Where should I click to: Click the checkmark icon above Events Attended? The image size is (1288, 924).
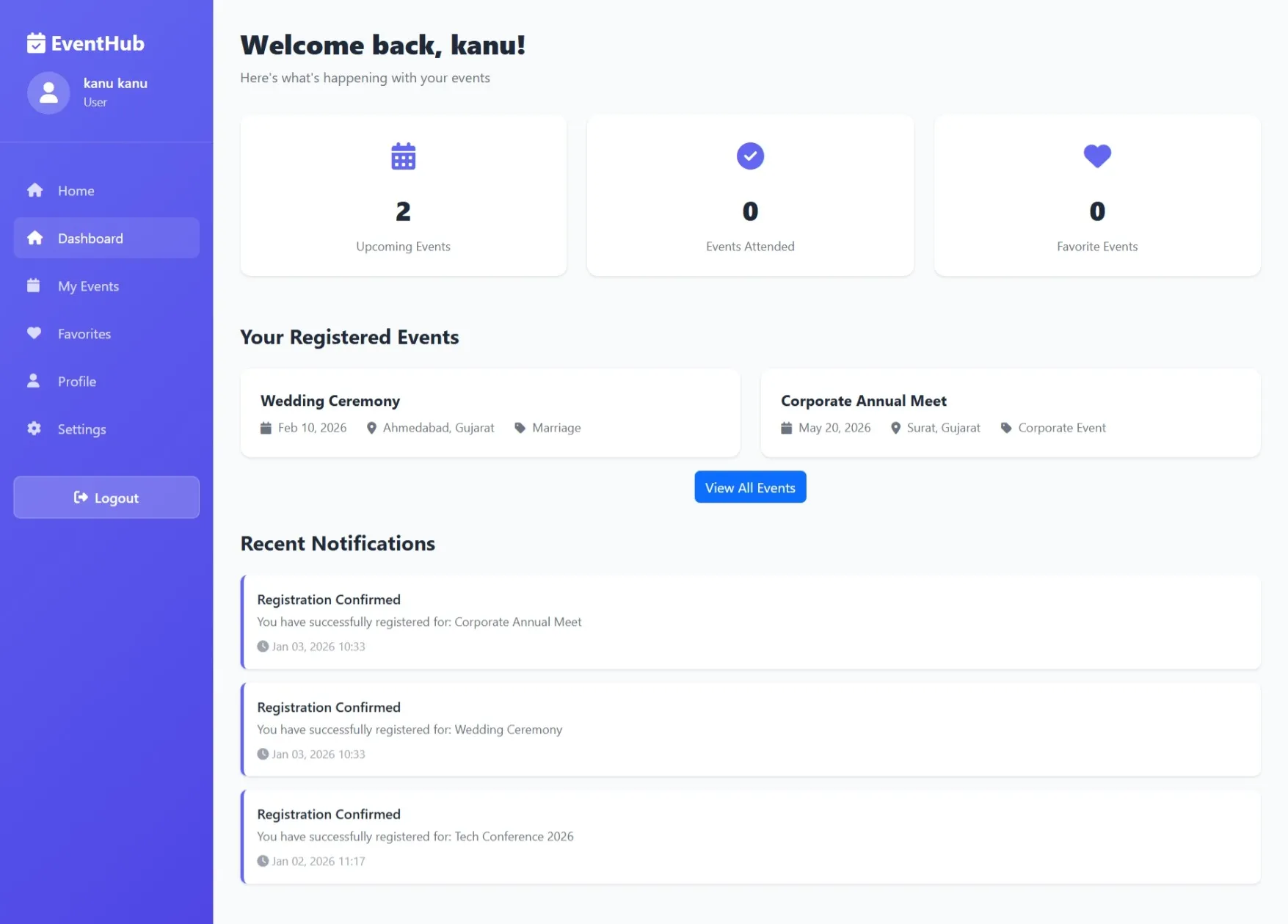pyautogui.click(x=749, y=156)
